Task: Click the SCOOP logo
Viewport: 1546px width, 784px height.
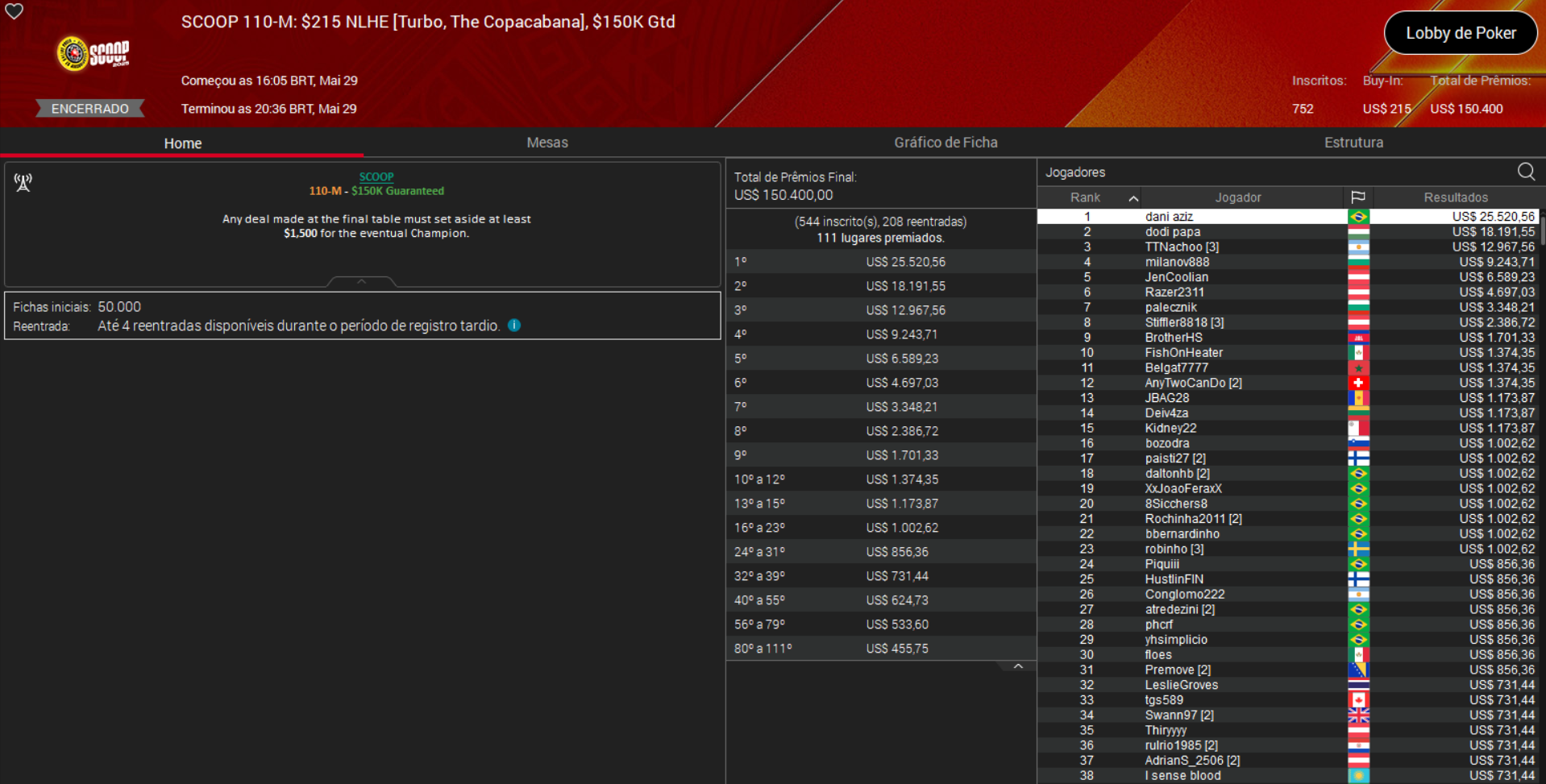Action: click(93, 54)
